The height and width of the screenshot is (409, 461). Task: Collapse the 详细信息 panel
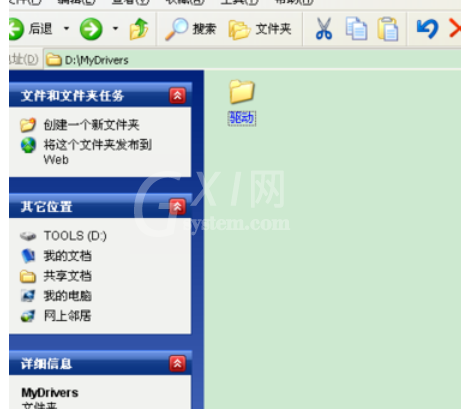177,363
